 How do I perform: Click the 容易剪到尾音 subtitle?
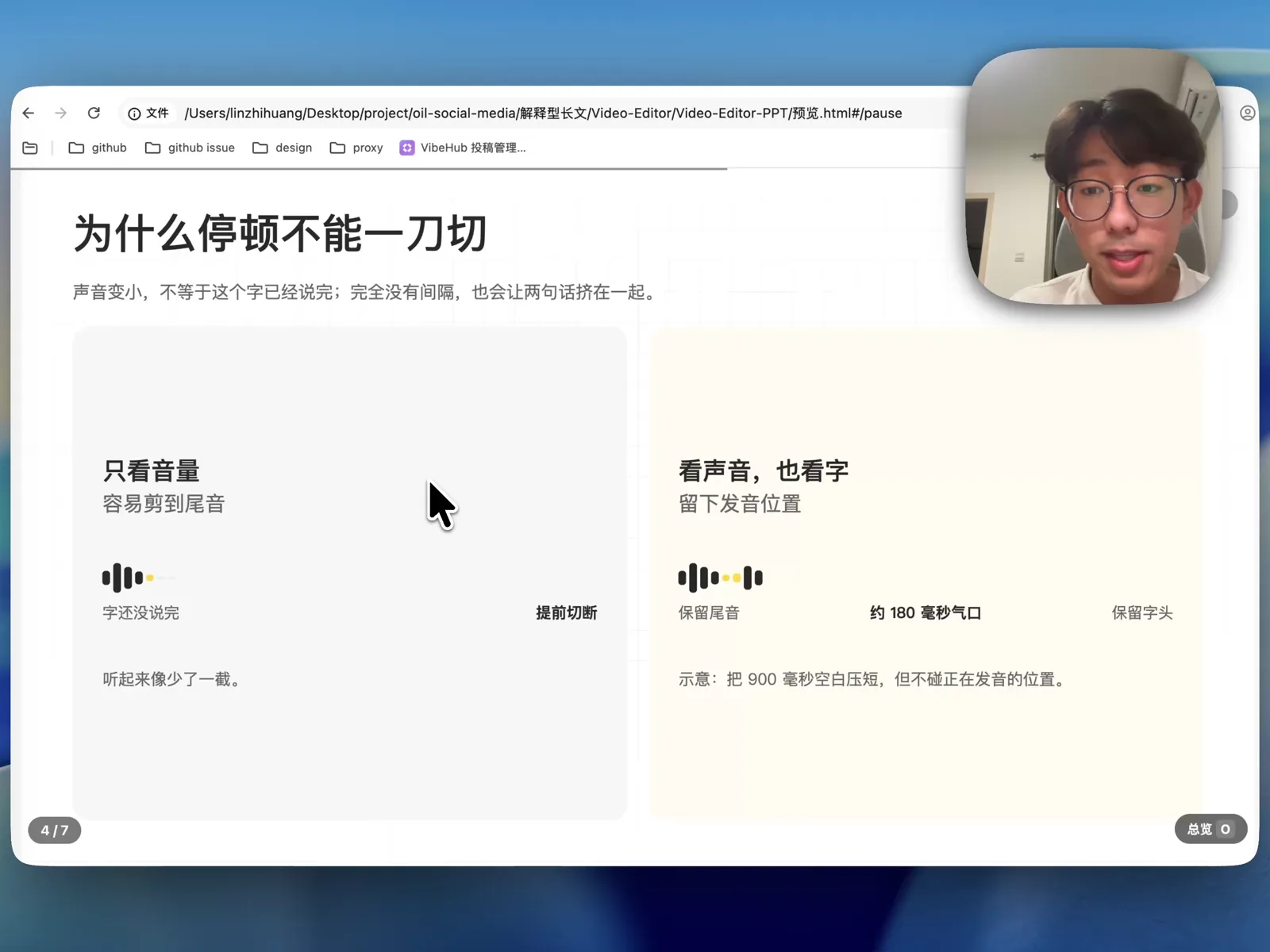(164, 504)
